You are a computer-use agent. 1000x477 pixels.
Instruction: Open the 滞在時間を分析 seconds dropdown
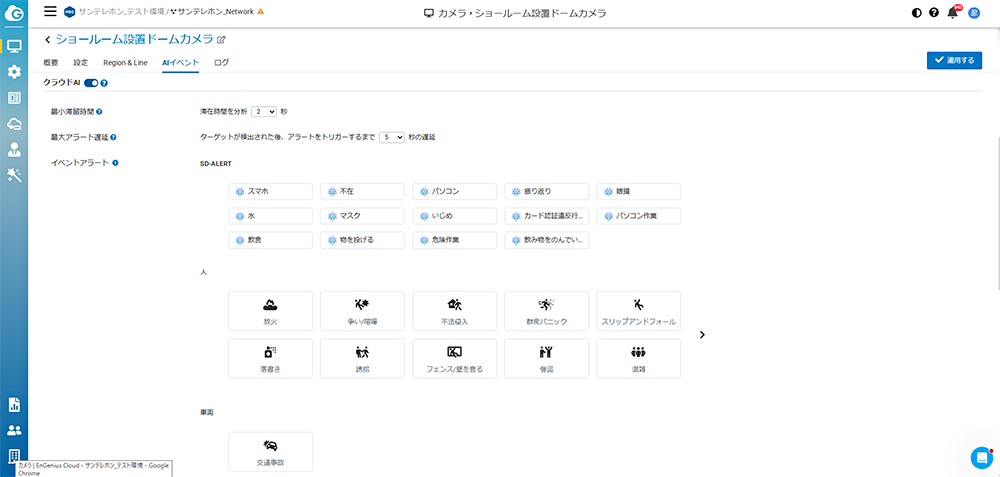pyautogui.click(x=263, y=112)
